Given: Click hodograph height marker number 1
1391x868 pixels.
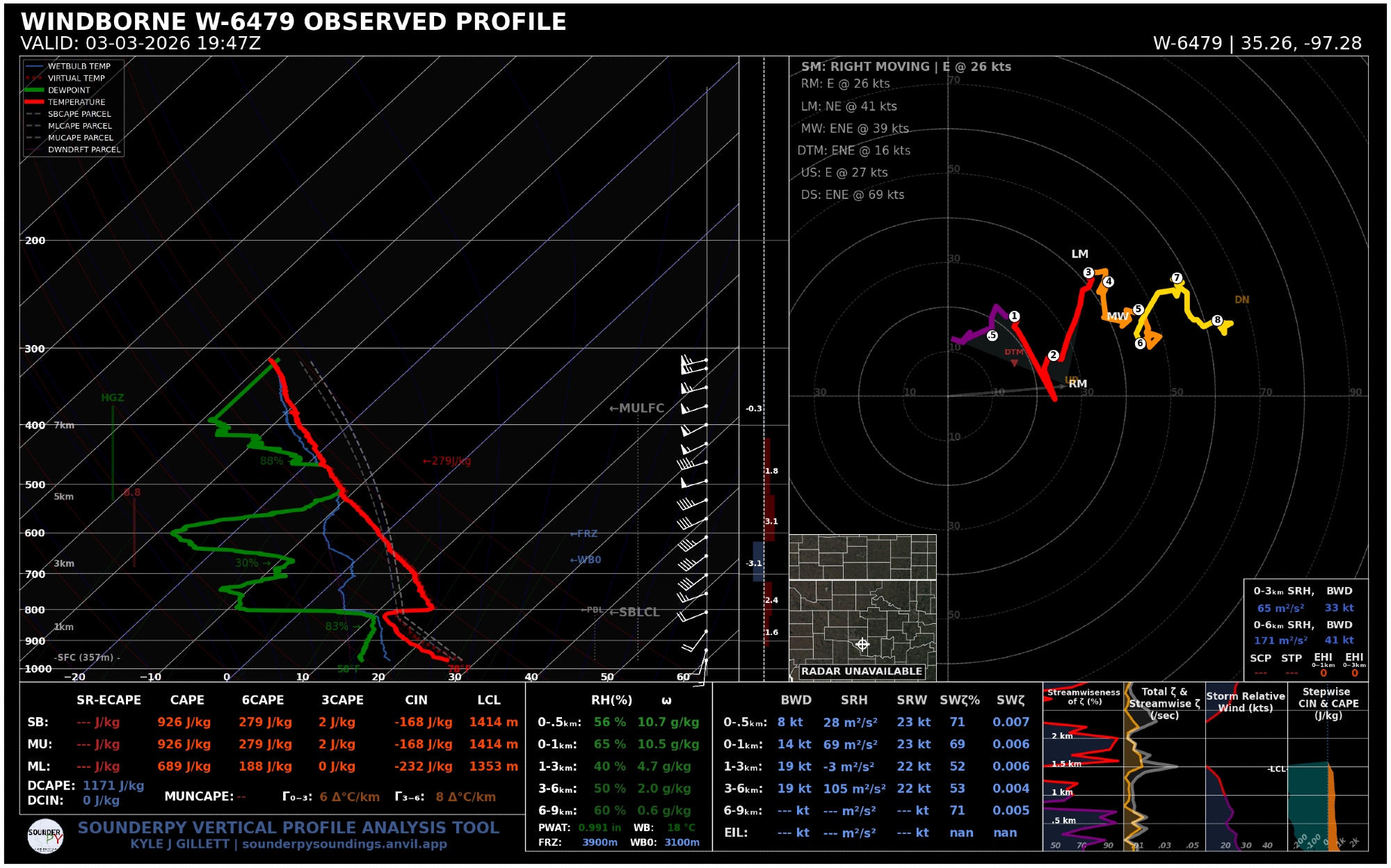Looking at the screenshot, I should point(1014,316).
